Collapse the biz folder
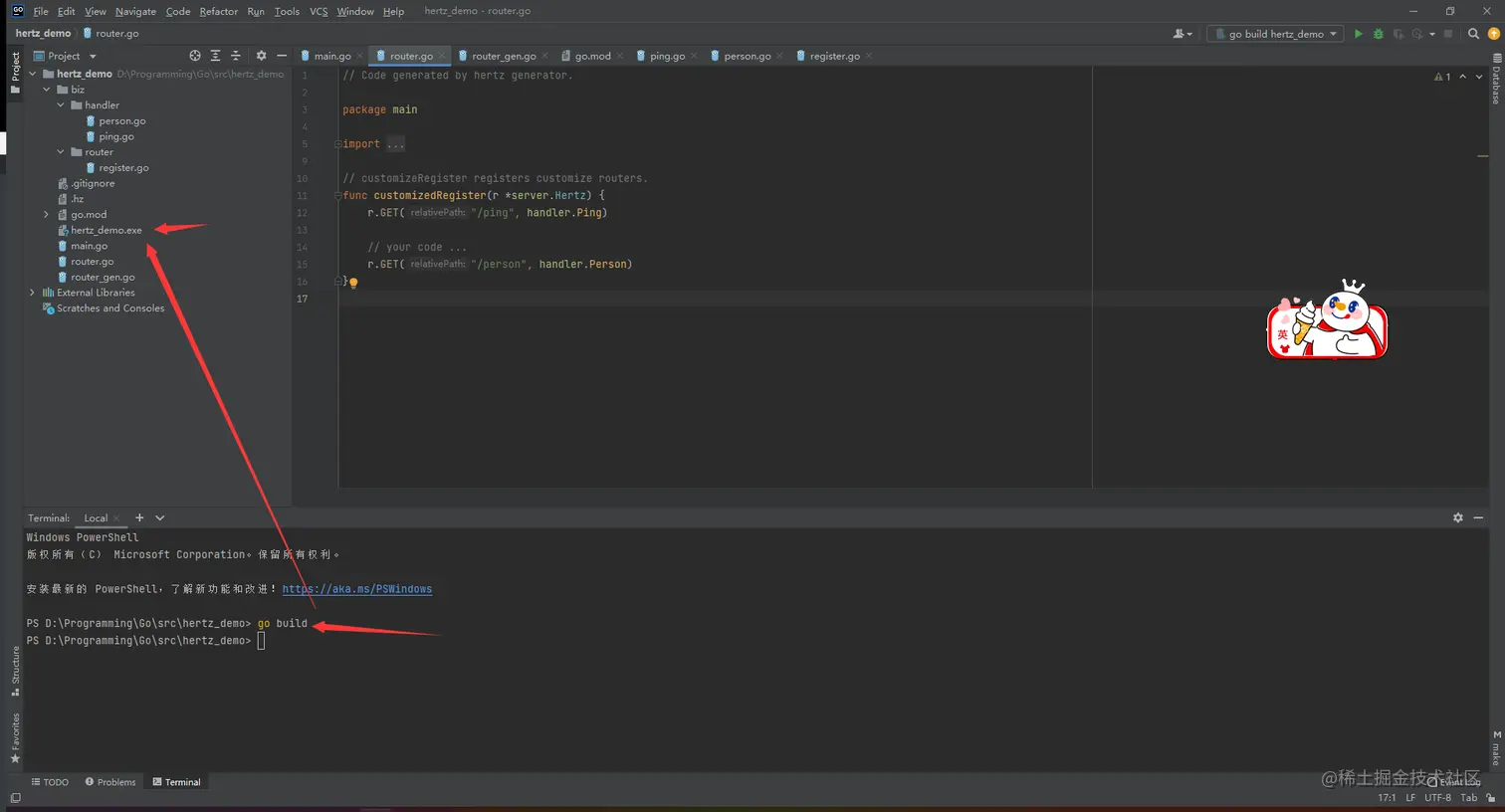This screenshot has height=812, width=1505. tap(47, 90)
